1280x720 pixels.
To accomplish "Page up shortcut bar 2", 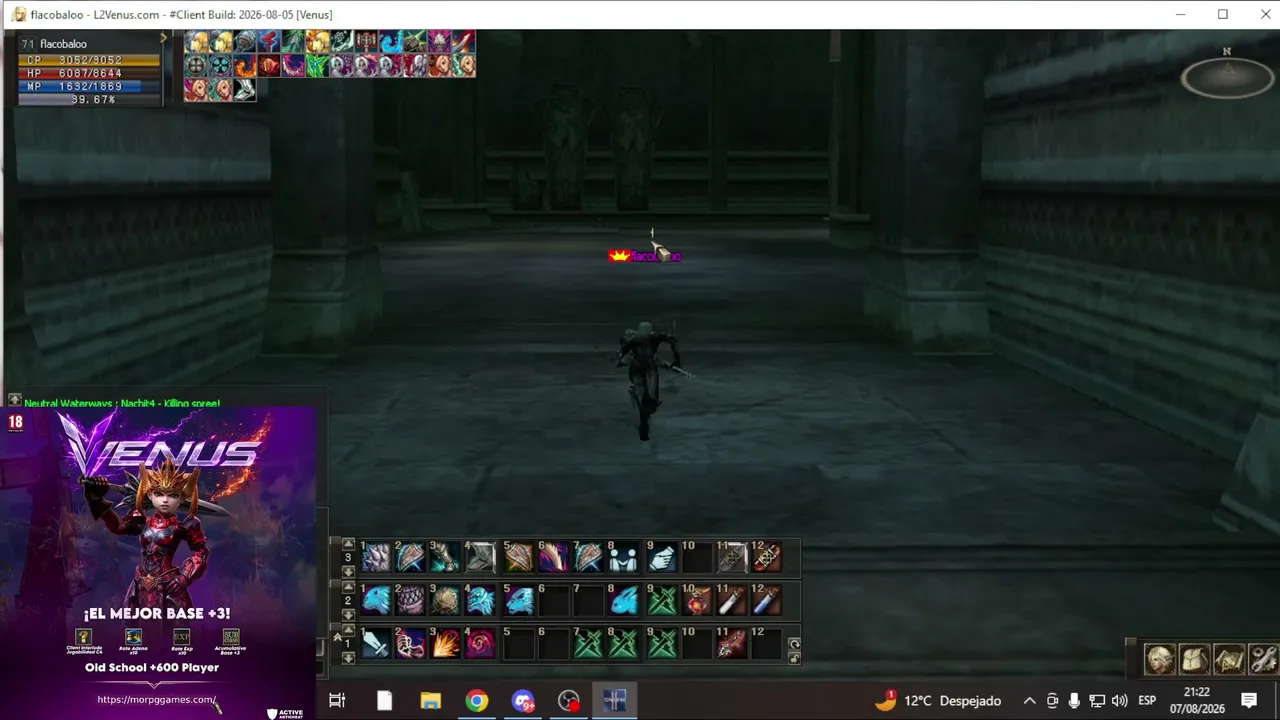I will [348, 588].
